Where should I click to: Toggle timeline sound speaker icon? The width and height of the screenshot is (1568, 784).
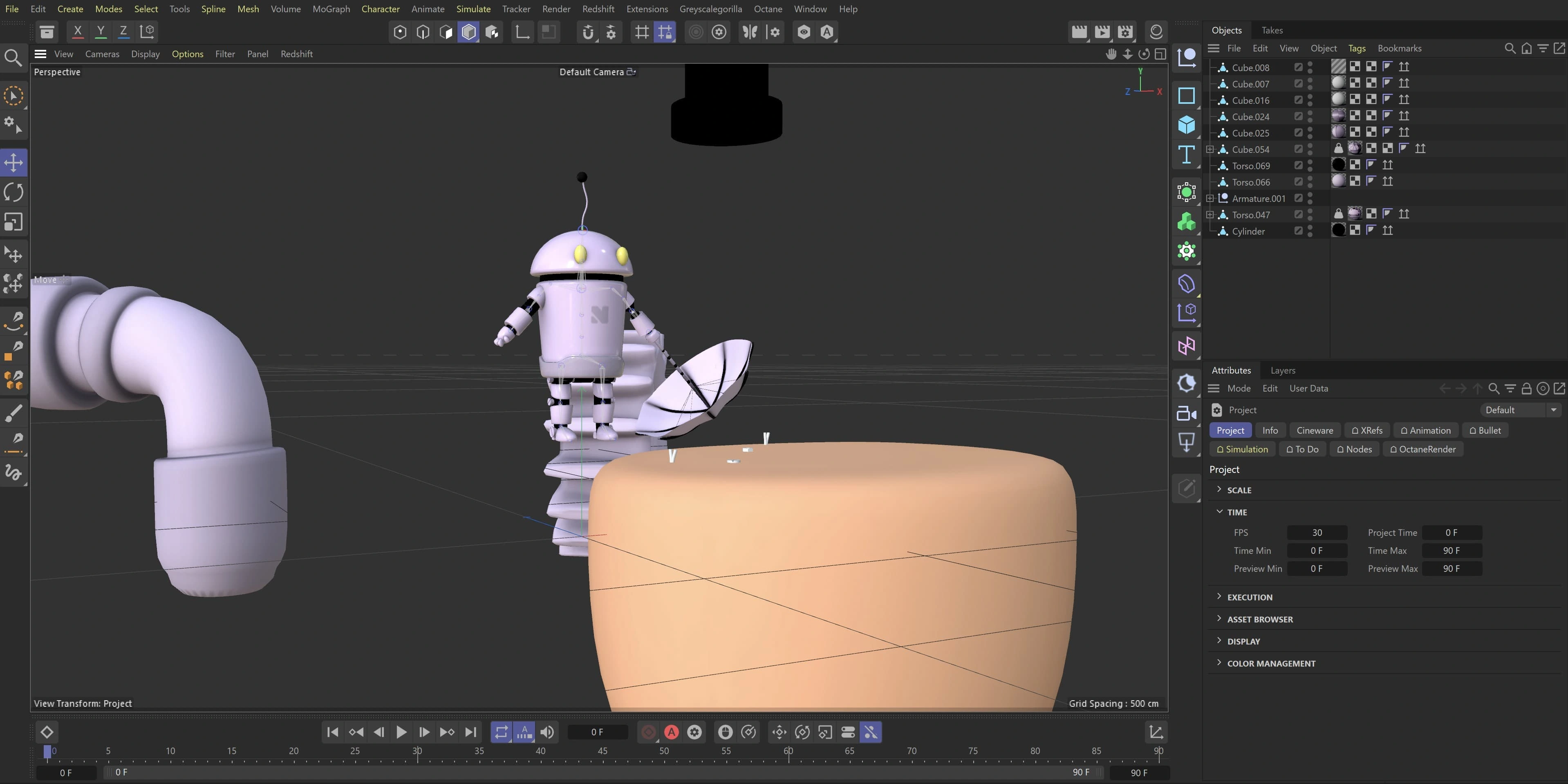tap(547, 732)
